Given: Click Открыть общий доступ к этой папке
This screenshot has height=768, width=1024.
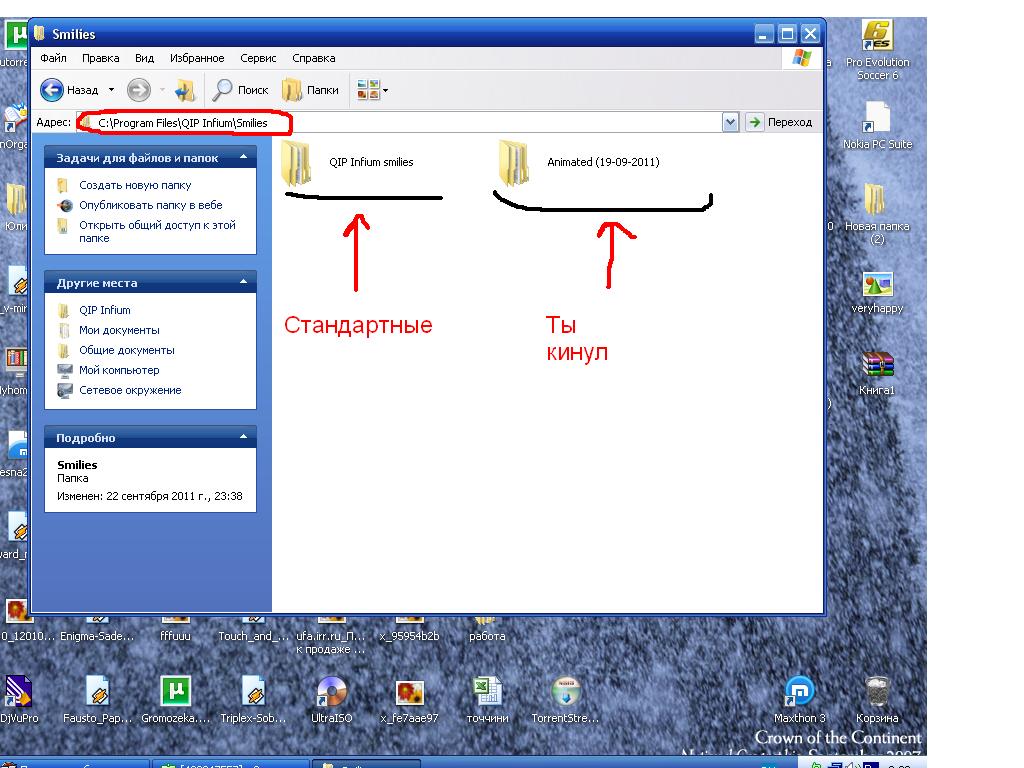Looking at the screenshot, I should [x=157, y=231].
